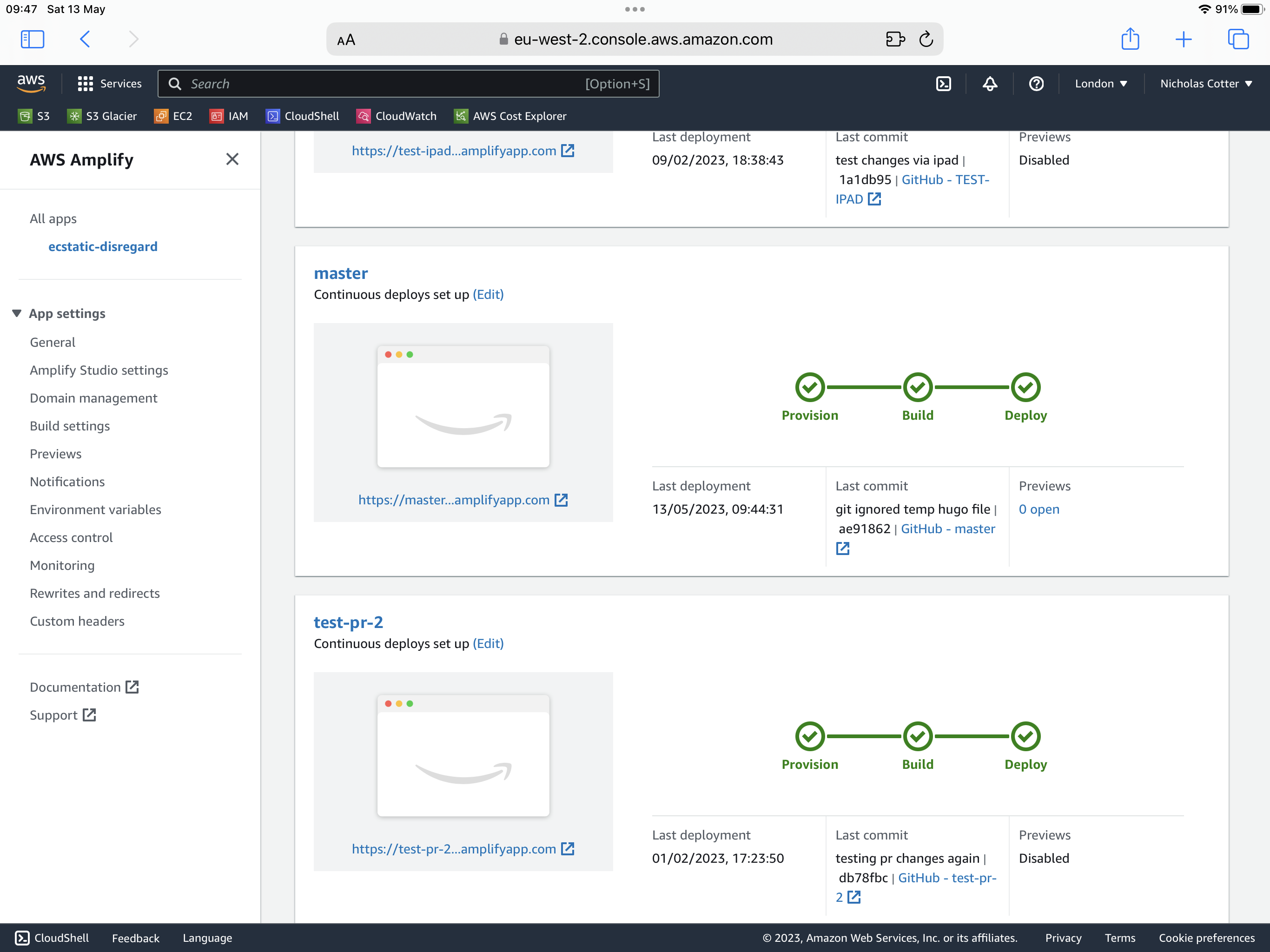
Task: Open General app settings
Action: coord(52,342)
